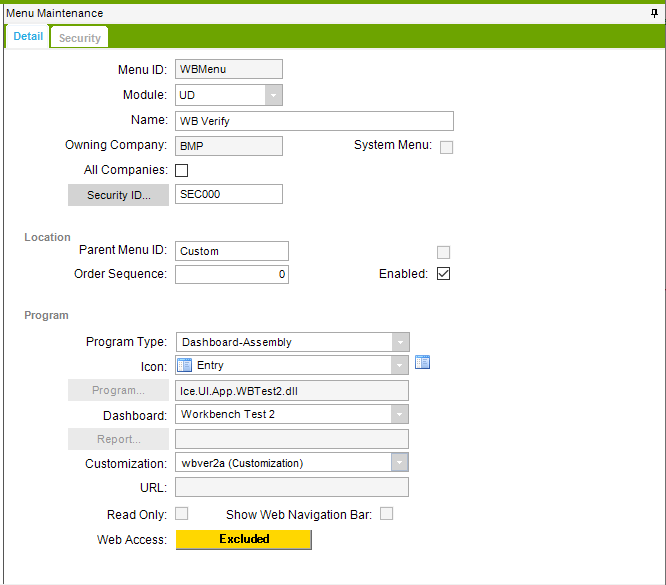This screenshot has width=666, height=585.
Task: Click the Entry icon inside the Icon combo box
Action: pos(184,365)
